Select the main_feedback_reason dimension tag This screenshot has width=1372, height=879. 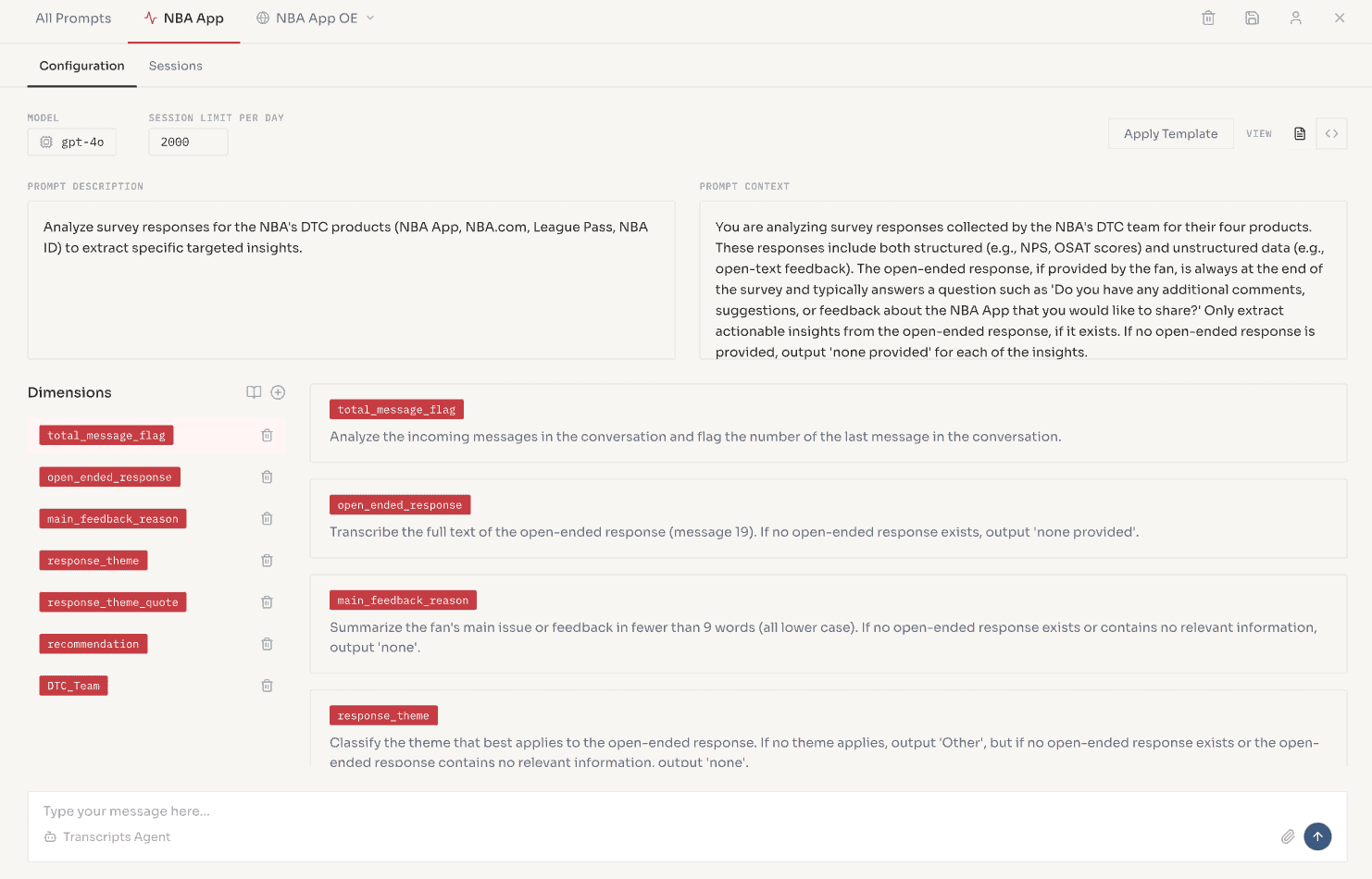coord(113,518)
